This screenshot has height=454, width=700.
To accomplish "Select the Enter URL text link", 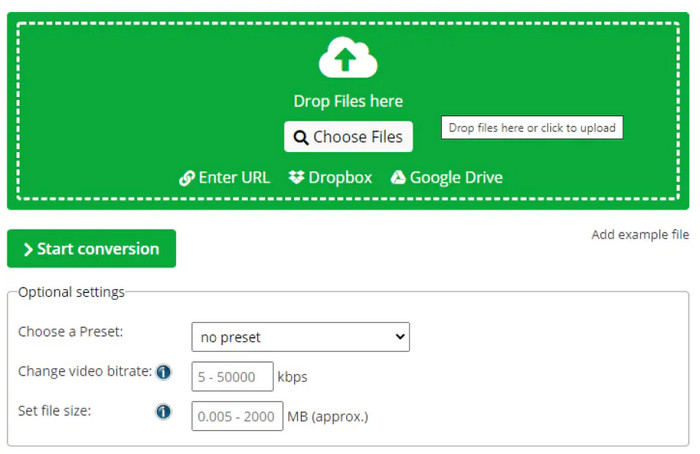I will (x=234, y=178).
